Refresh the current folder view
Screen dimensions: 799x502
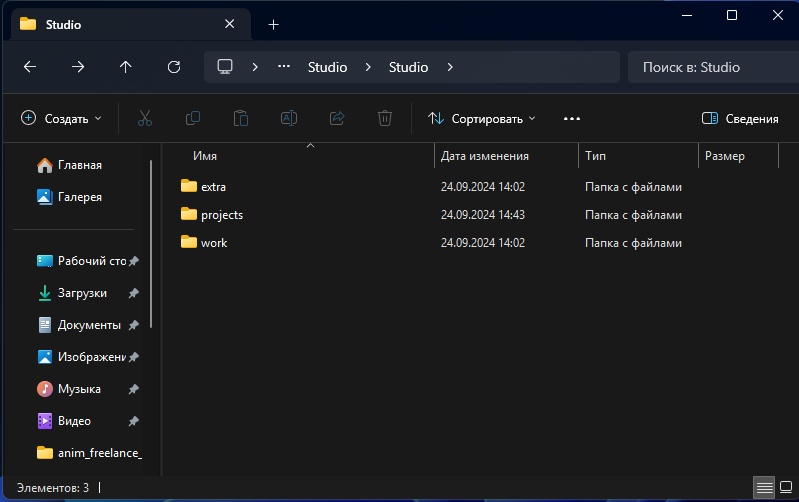click(174, 67)
